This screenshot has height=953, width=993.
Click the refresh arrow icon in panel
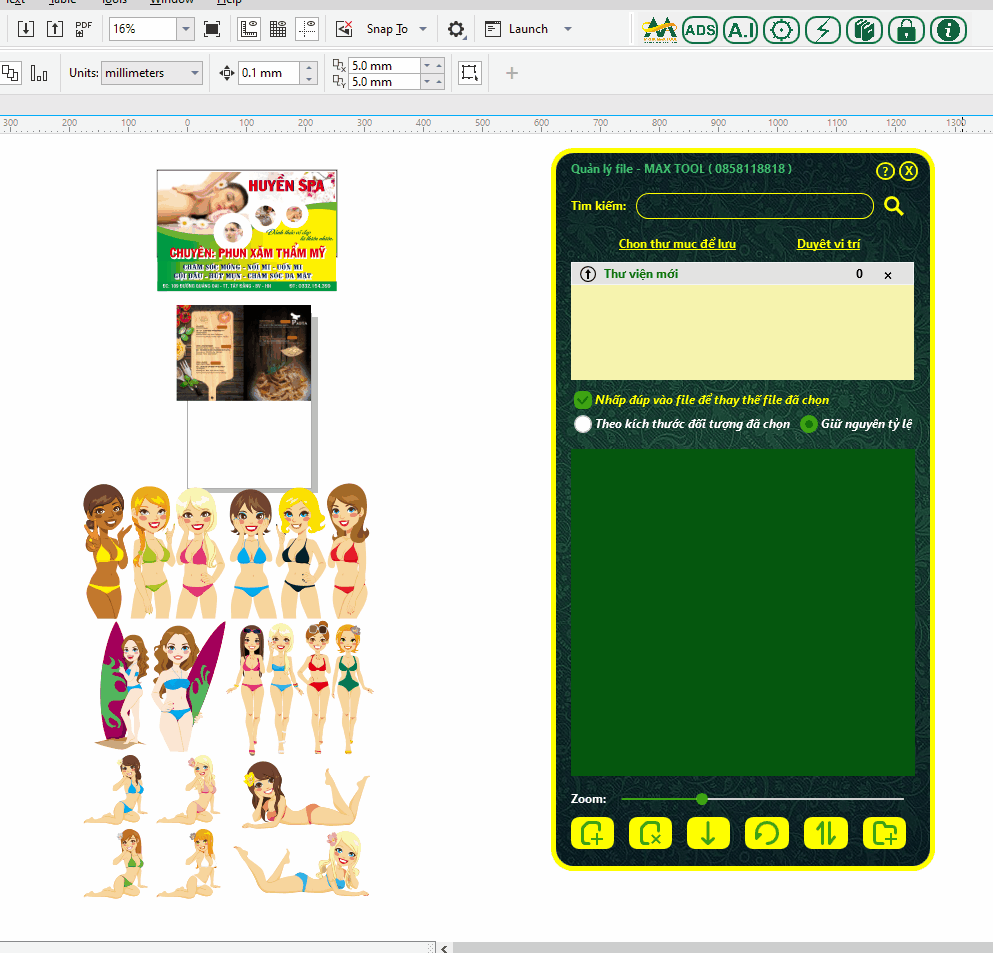[766, 833]
